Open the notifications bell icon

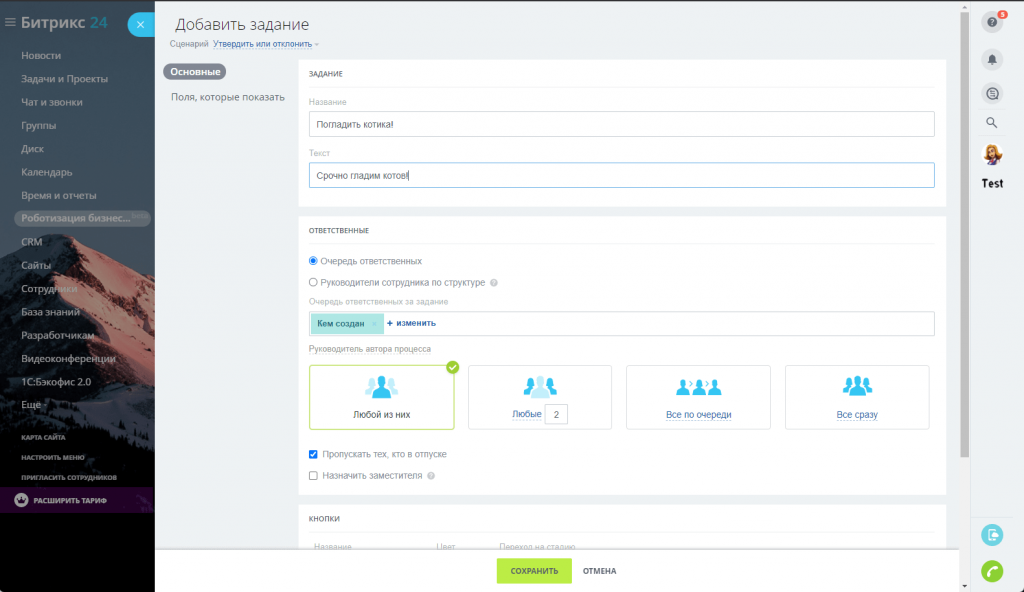pyautogui.click(x=992, y=59)
